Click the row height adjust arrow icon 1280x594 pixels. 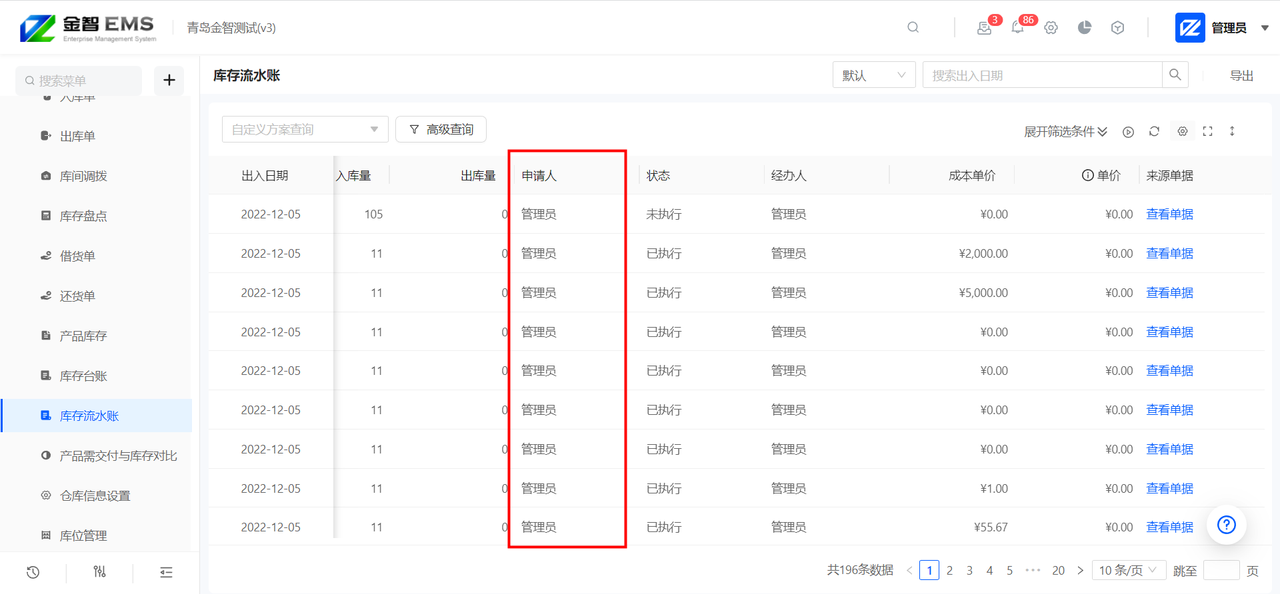click(x=1232, y=132)
